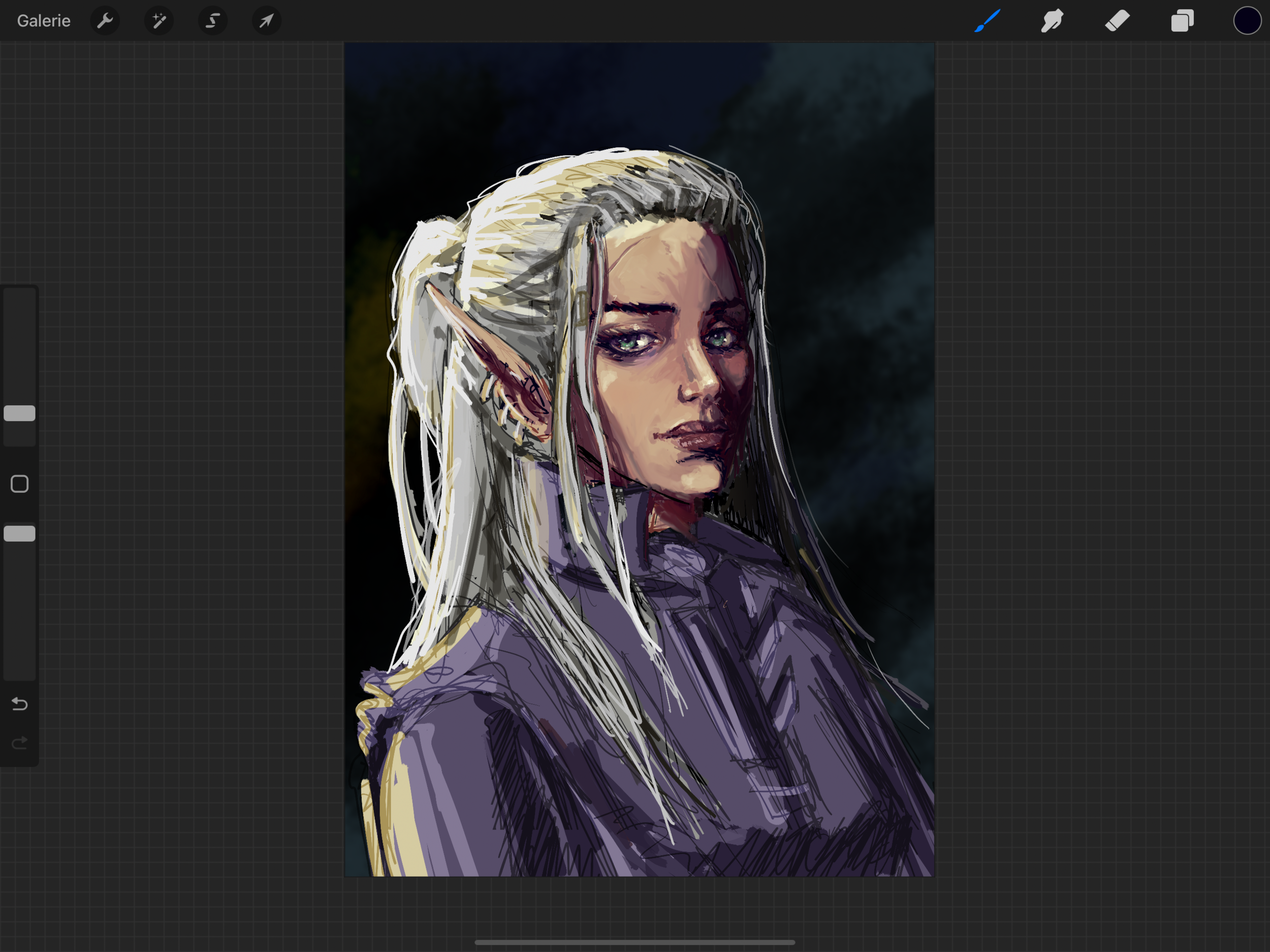Tap the square Modify button in sidebar
Image resolution: width=1270 pixels, height=952 pixels.
tap(19, 484)
